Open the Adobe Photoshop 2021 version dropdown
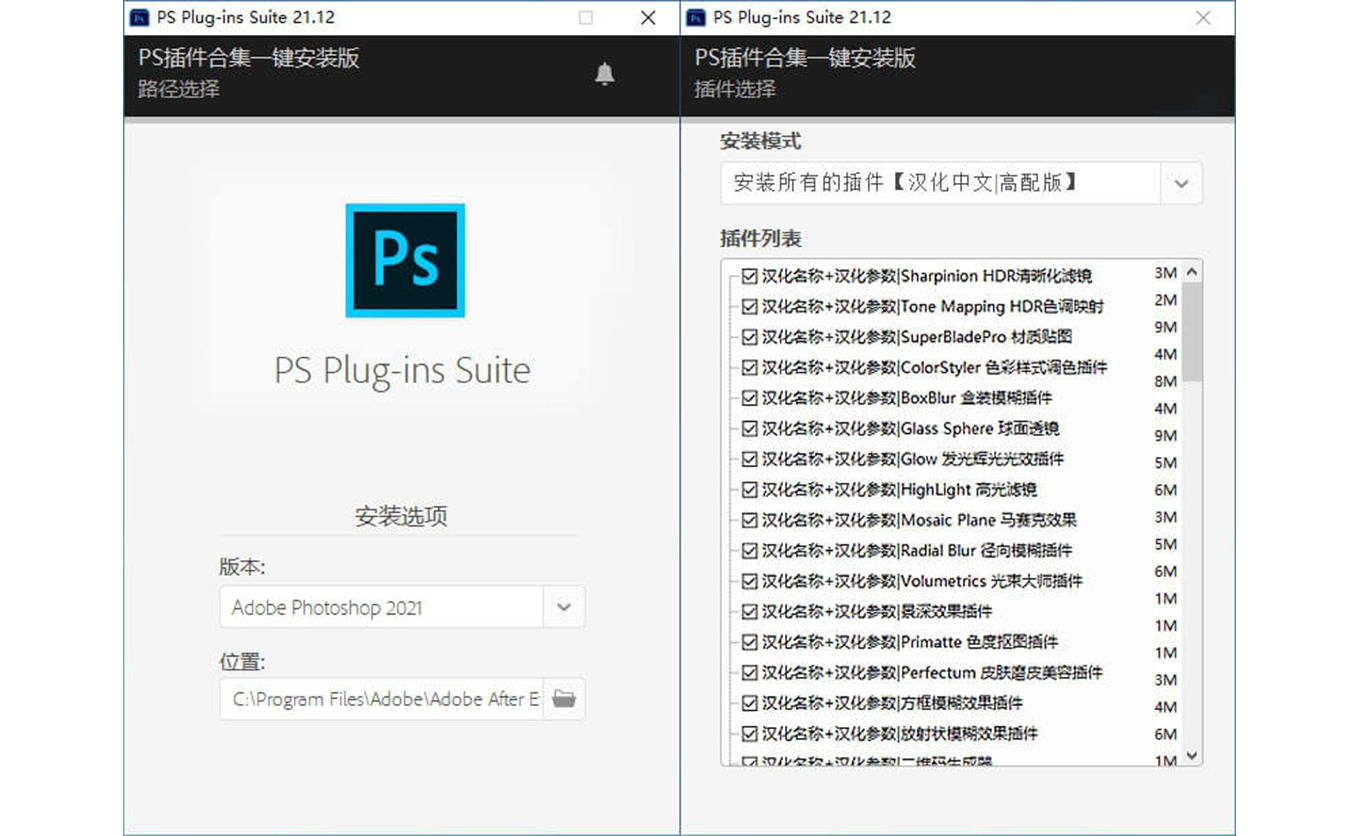The width and height of the screenshot is (1360, 836). 402,607
